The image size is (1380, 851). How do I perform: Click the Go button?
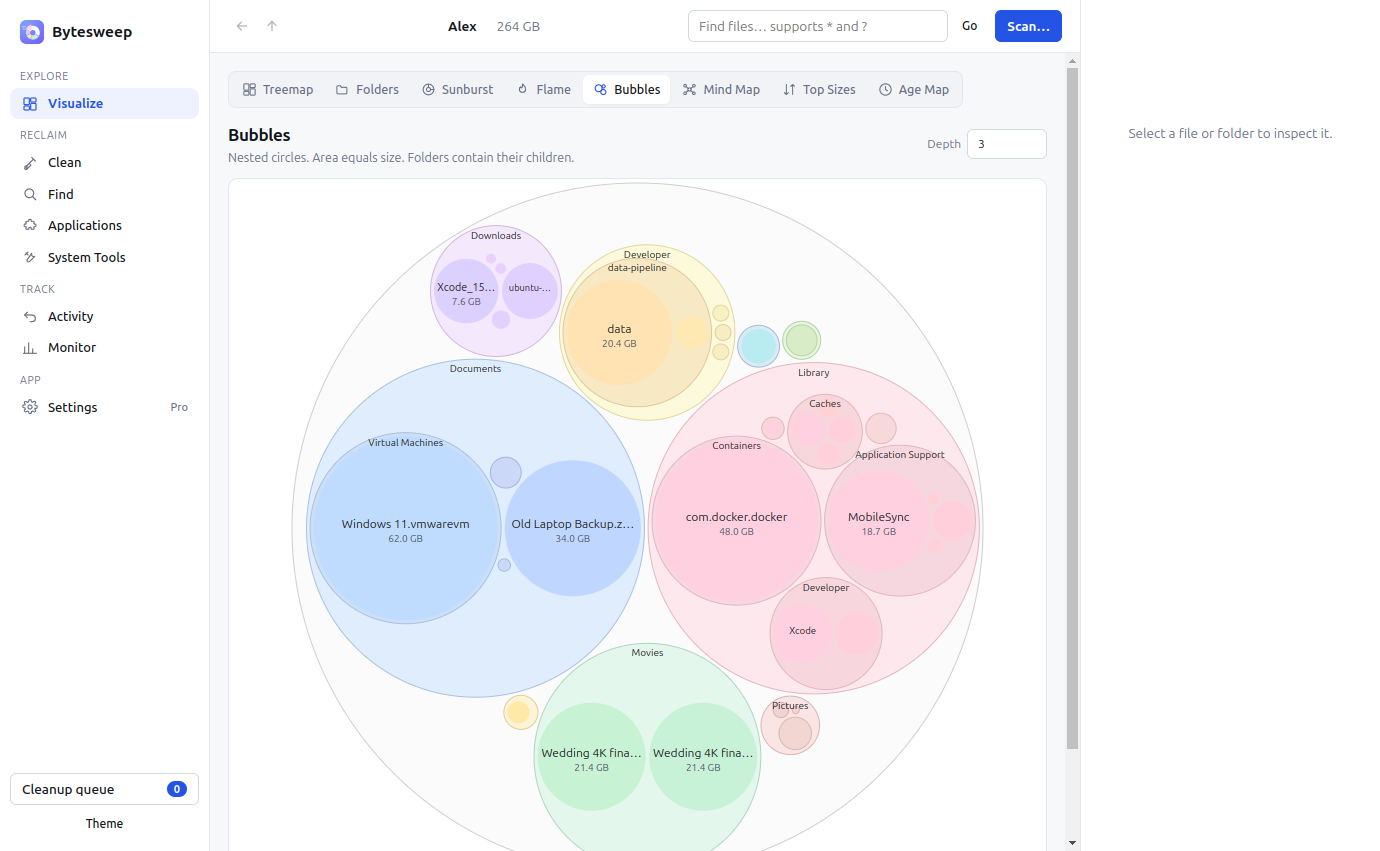969,26
